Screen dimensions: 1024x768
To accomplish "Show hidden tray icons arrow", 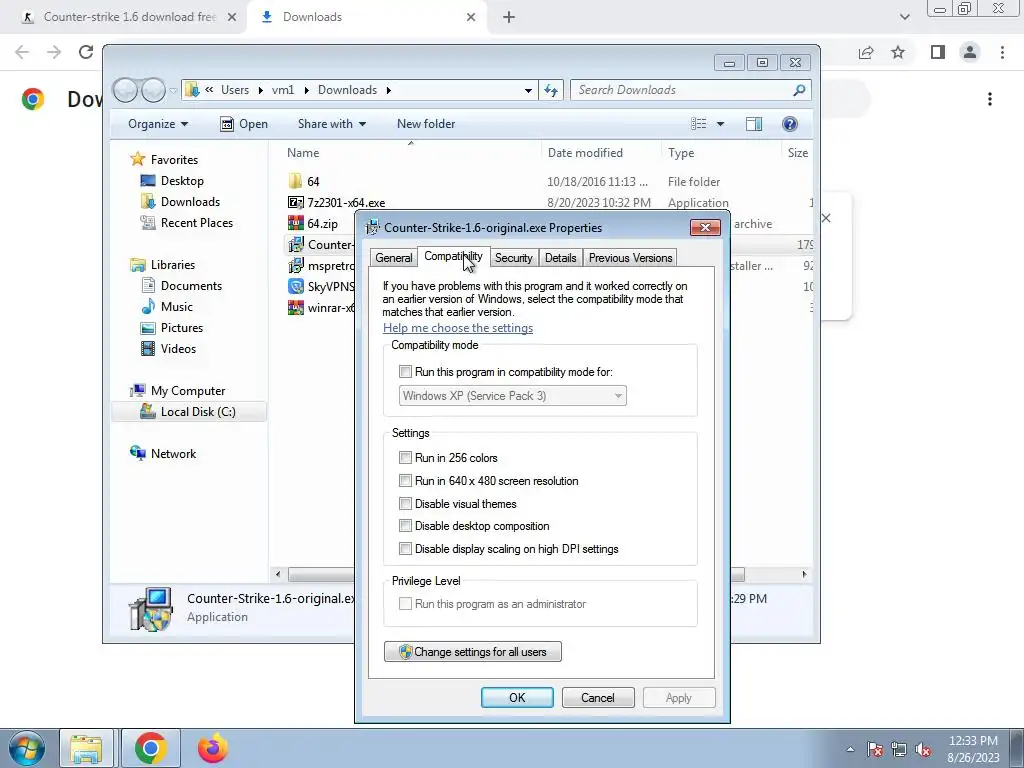I will 850,750.
